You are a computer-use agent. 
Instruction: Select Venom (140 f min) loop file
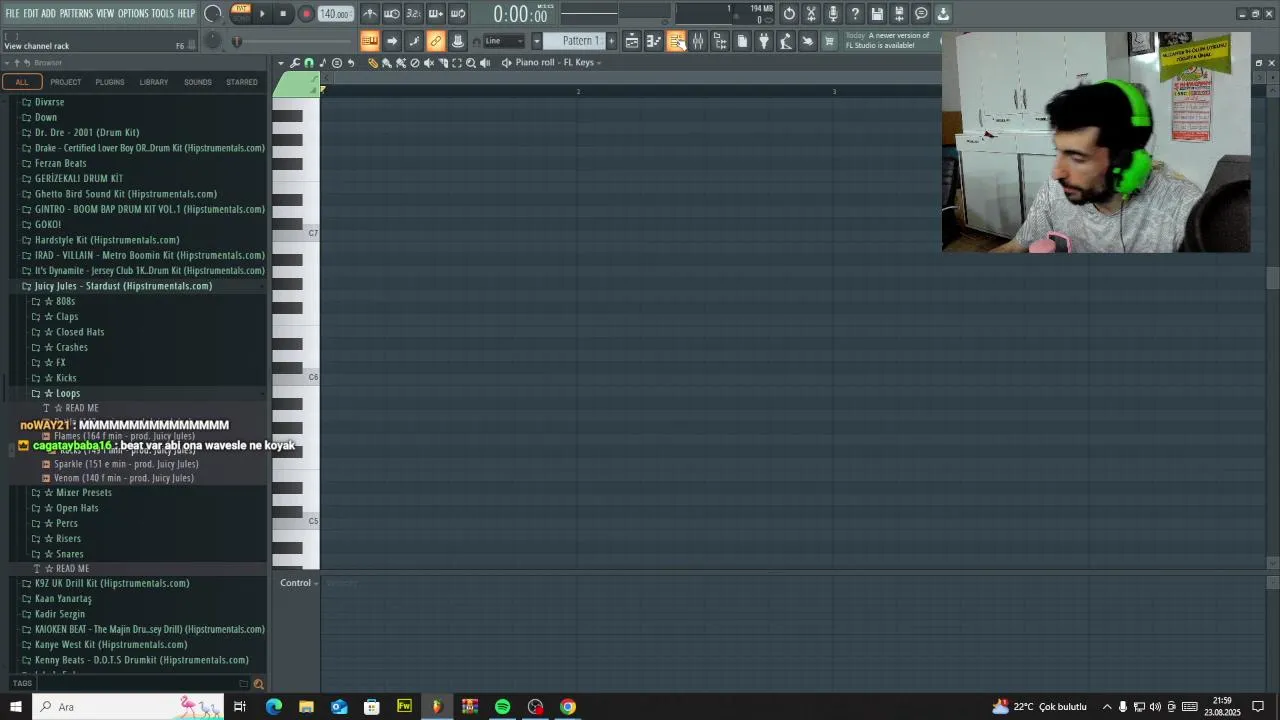click(x=123, y=478)
